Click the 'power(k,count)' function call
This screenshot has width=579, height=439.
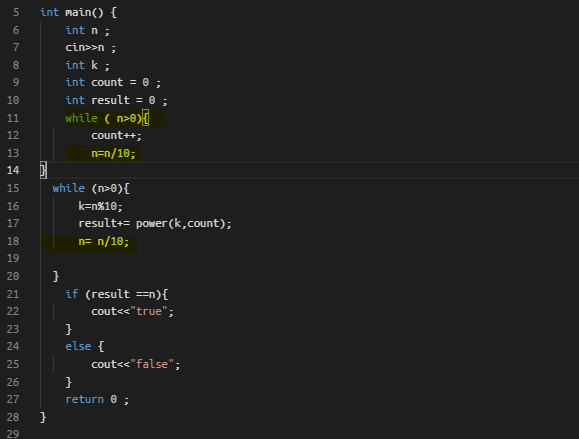pyautogui.click(x=181, y=223)
